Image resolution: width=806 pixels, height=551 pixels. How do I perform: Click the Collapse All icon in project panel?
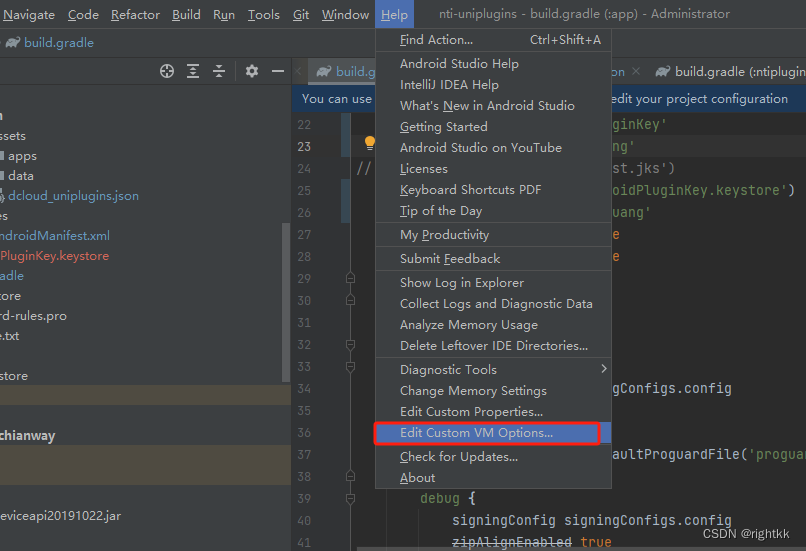pos(219,71)
